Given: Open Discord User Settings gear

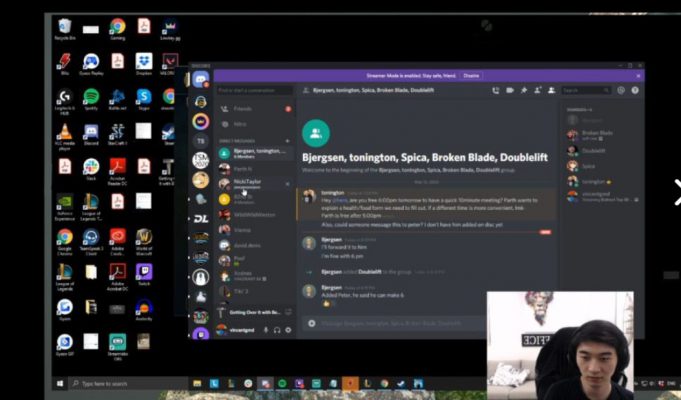Looking at the screenshot, I should point(288,330).
